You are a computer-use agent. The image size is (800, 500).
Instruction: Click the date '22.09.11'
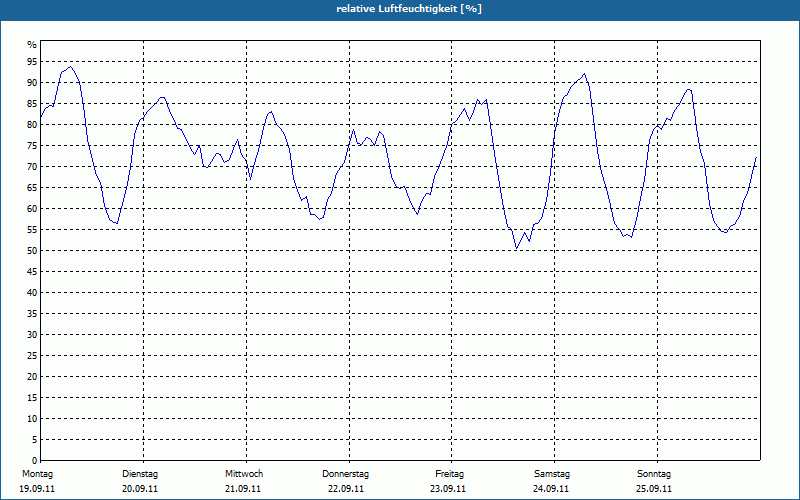tap(346, 489)
